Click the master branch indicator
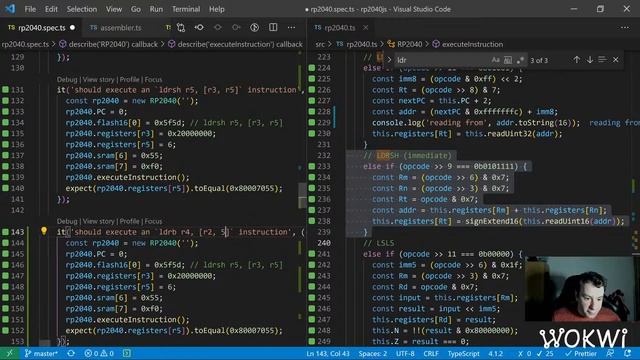640x360 pixels. point(41,353)
